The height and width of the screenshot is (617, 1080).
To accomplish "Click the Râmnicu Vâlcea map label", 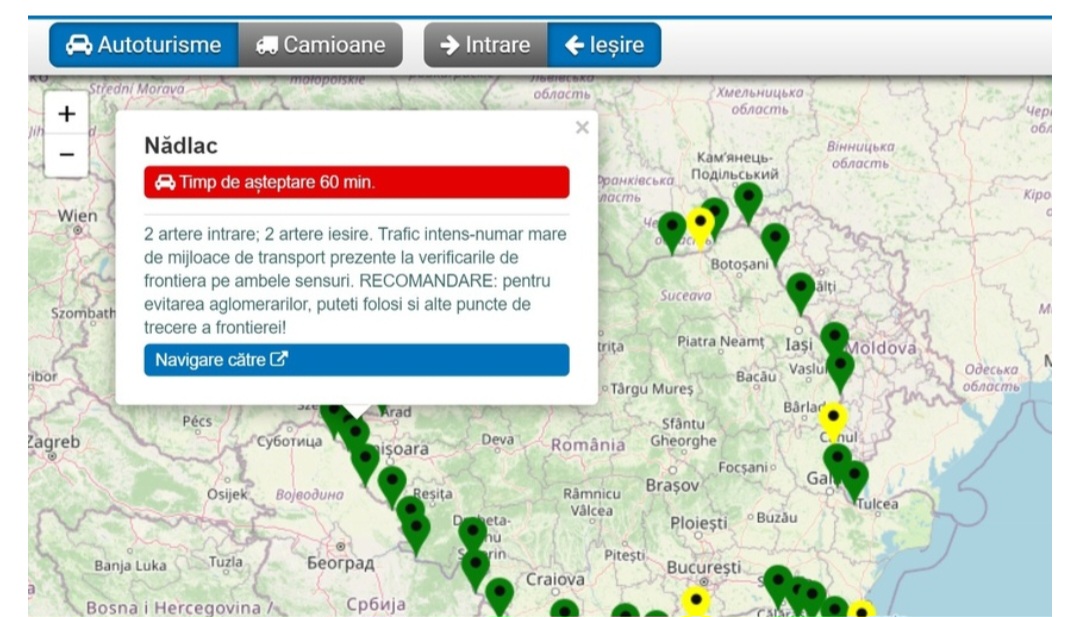I will tap(592, 503).
